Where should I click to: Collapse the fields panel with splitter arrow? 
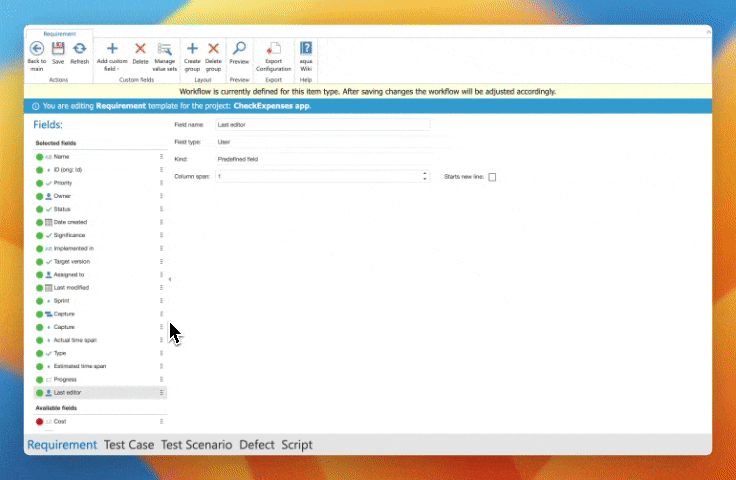tap(170, 279)
